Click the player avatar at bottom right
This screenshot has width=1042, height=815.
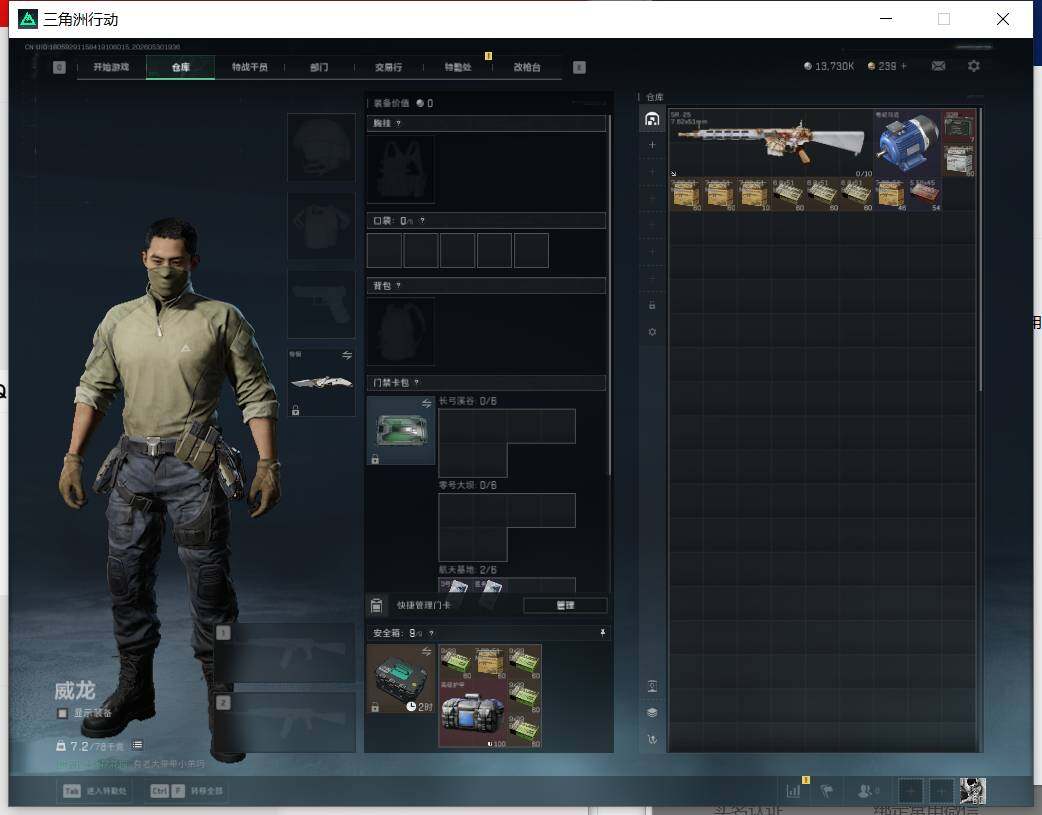pyautogui.click(x=972, y=791)
